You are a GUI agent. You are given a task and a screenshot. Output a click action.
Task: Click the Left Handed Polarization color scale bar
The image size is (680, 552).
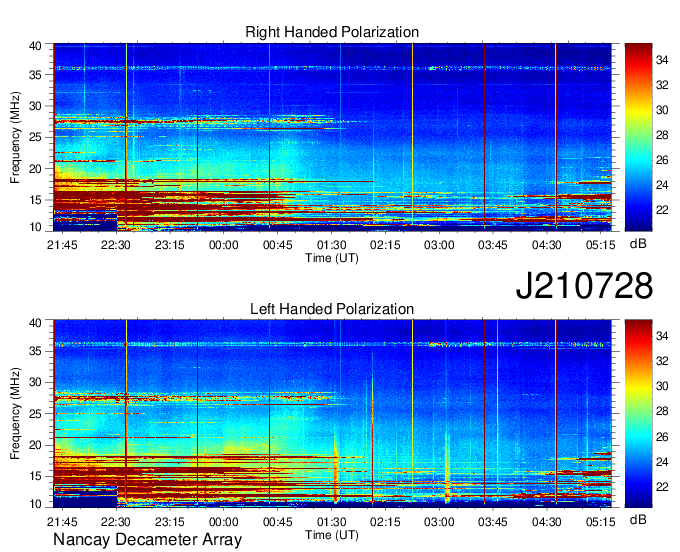[638, 414]
